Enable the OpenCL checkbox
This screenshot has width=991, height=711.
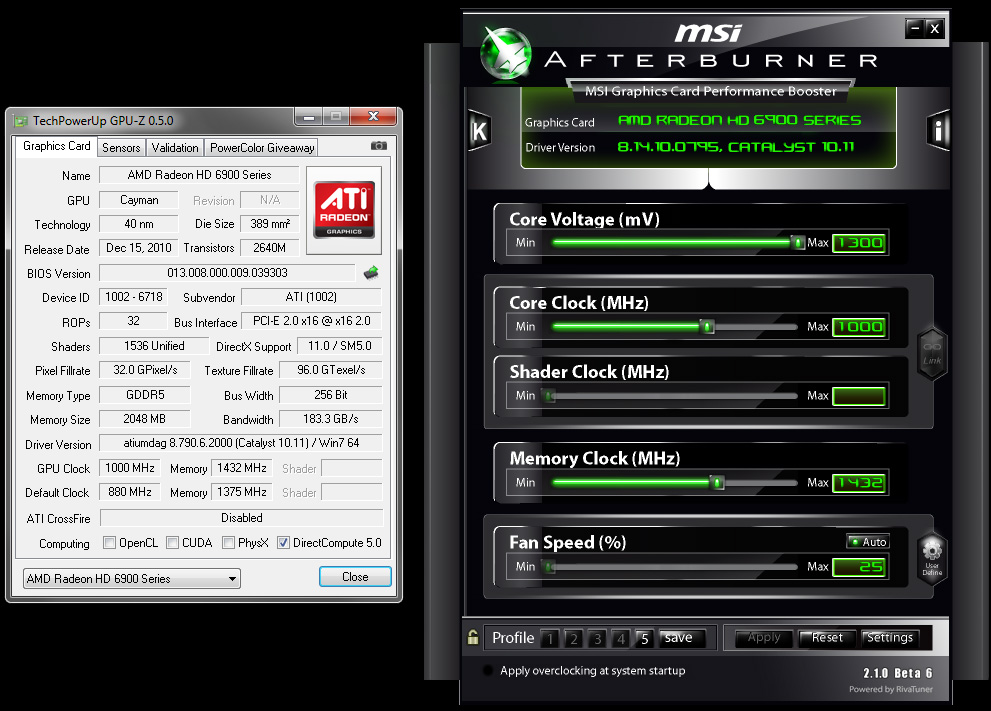coord(110,543)
